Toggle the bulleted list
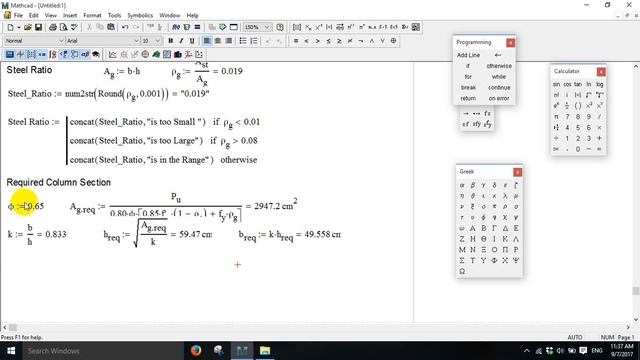The width and height of the screenshot is (640, 360). [243, 41]
